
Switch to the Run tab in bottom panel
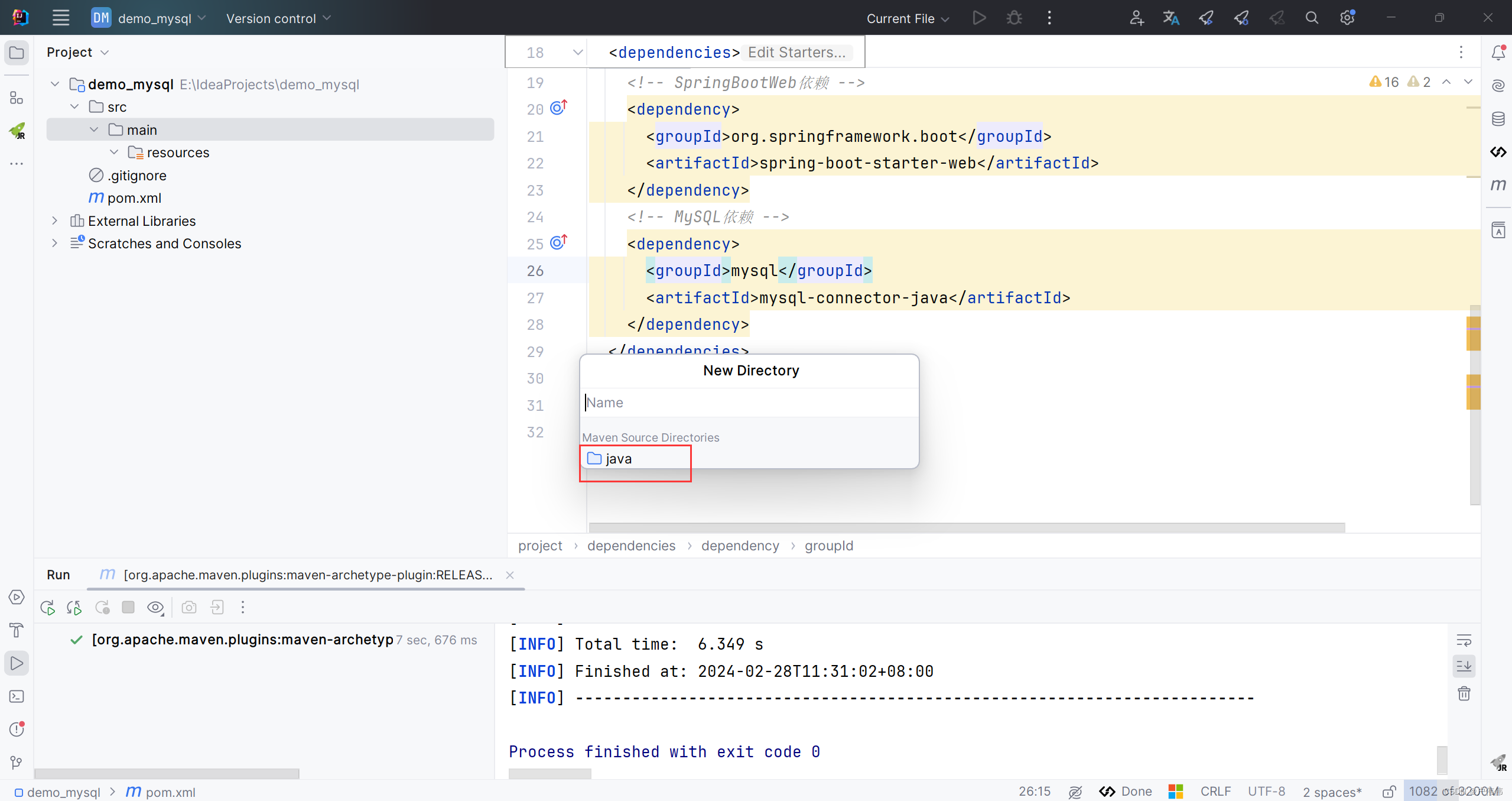(57, 574)
